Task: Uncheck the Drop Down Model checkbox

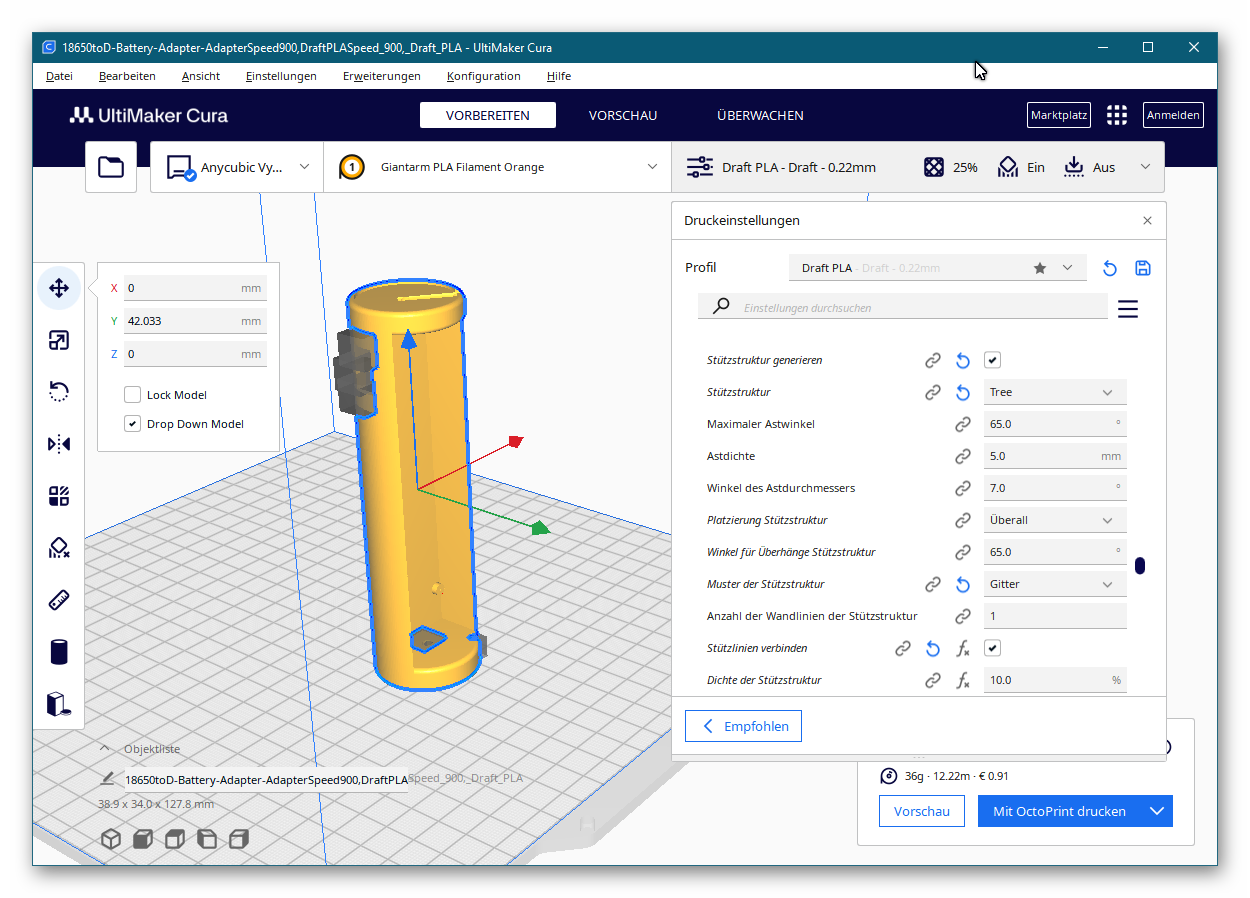Action: click(x=133, y=424)
